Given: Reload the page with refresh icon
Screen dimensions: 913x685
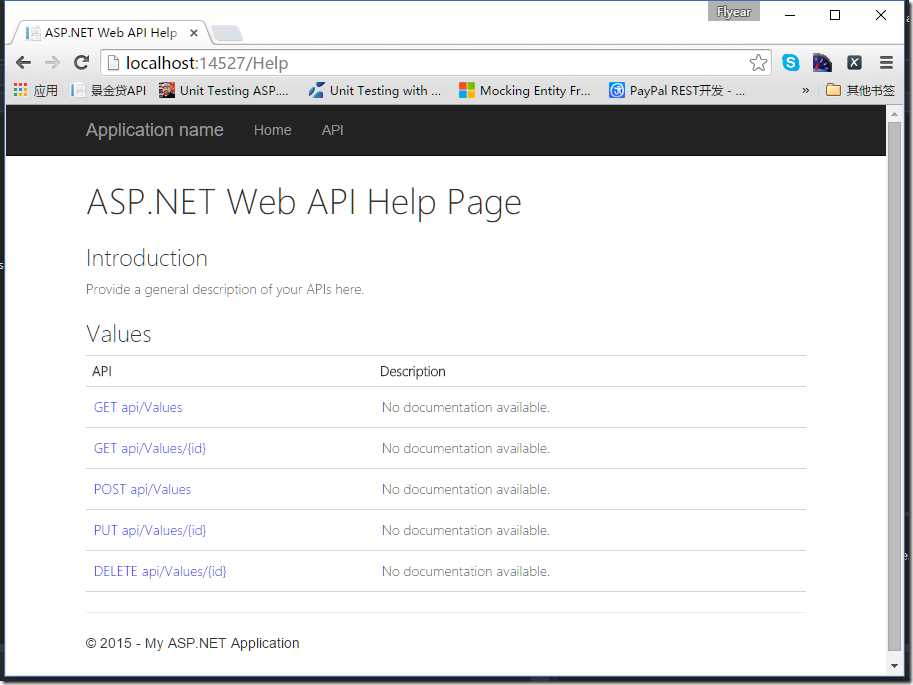Looking at the screenshot, I should coord(81,62).
